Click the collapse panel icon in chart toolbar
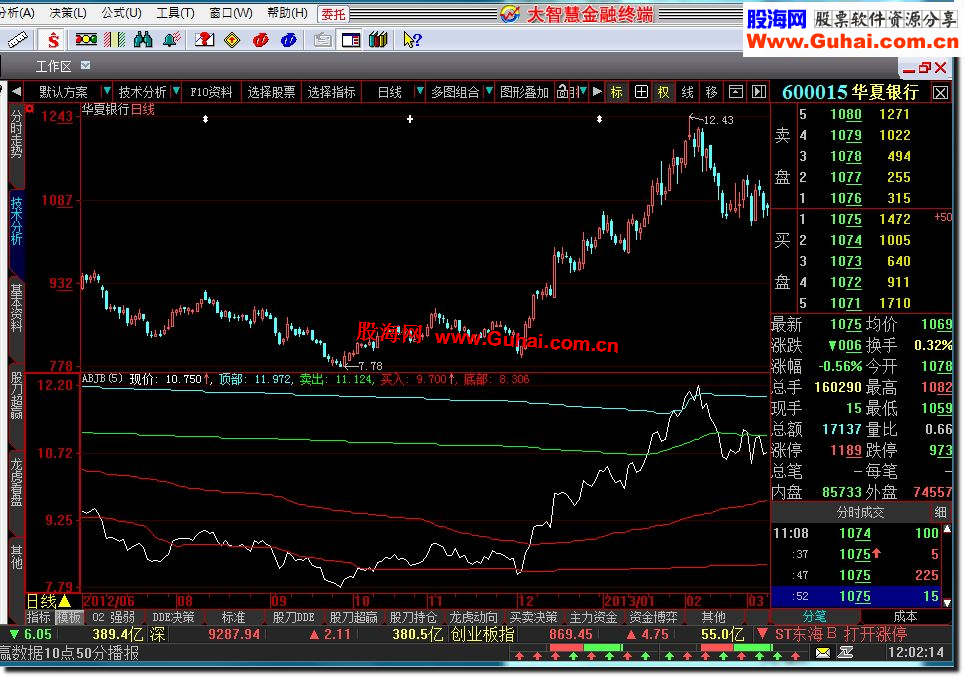This screenshot has height=677, width=965. click(735, 92)
